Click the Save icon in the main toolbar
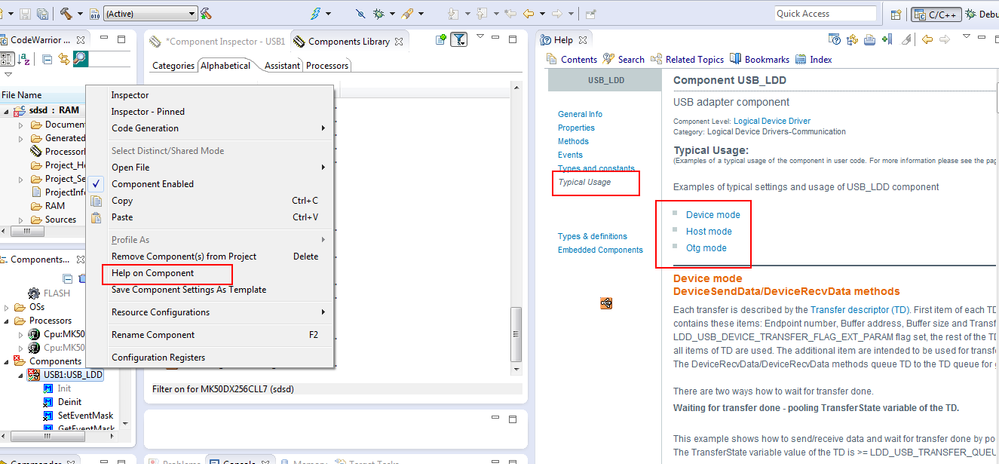The width and height of the screenshot is (999, 464). pos(27,13)
